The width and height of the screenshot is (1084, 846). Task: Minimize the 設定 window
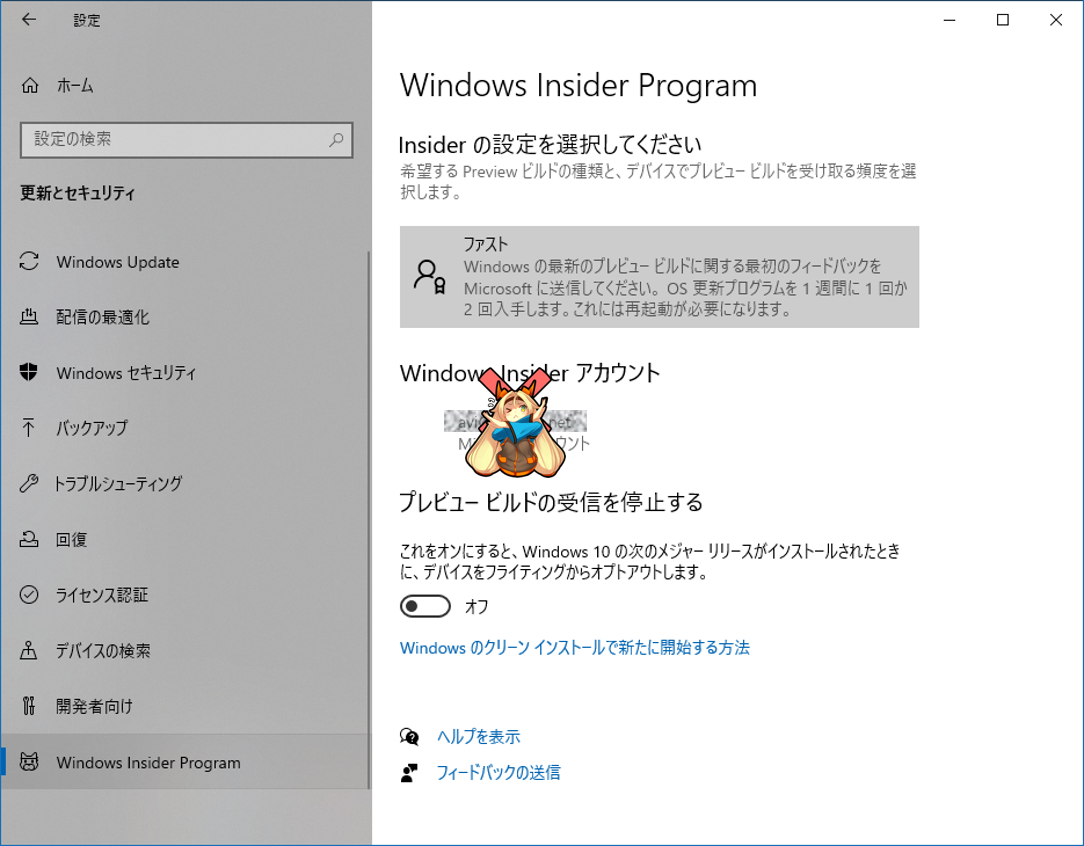(950, 20)
